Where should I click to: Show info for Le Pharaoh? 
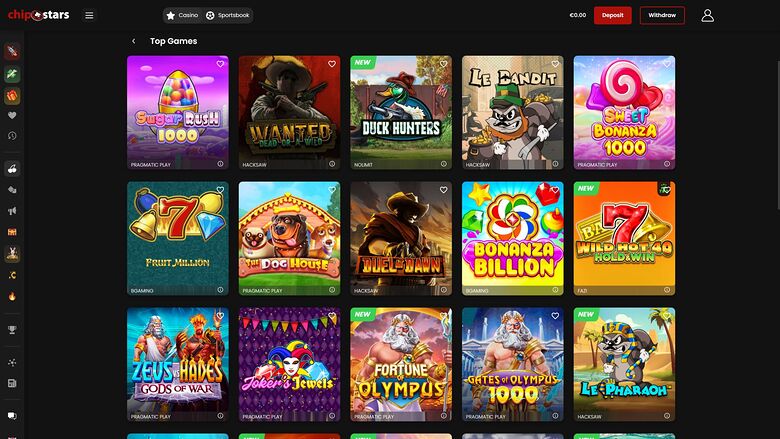coord(667,416)
